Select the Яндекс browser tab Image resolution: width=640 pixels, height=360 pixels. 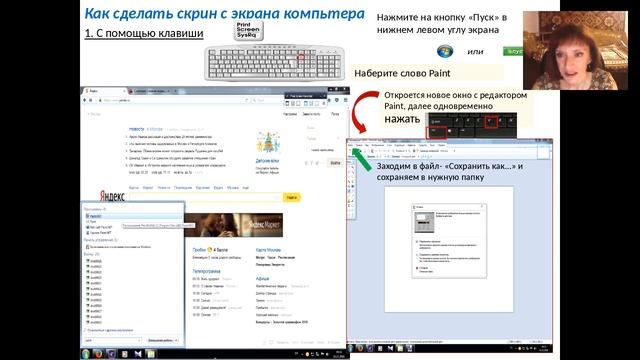click(105, 91)
